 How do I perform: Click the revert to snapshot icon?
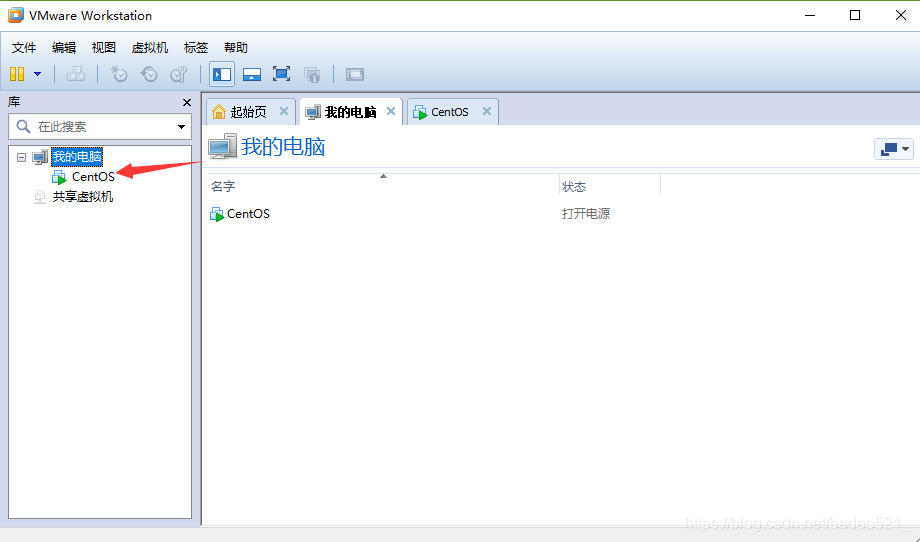click(149, 74)
